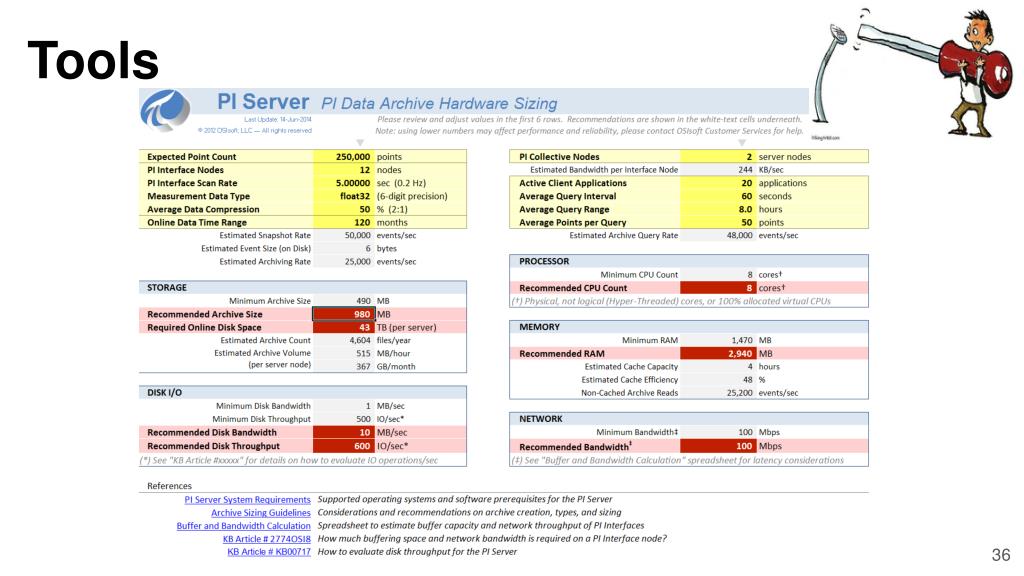Select Expected Point Count value 250,000
This screenshot has width=1024, height=576.
(x=344, y=157)
